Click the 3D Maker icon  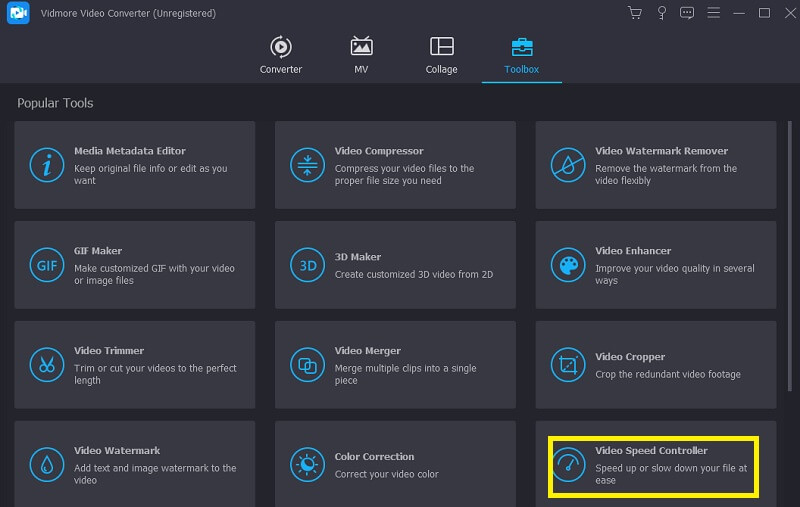[307, 265]
